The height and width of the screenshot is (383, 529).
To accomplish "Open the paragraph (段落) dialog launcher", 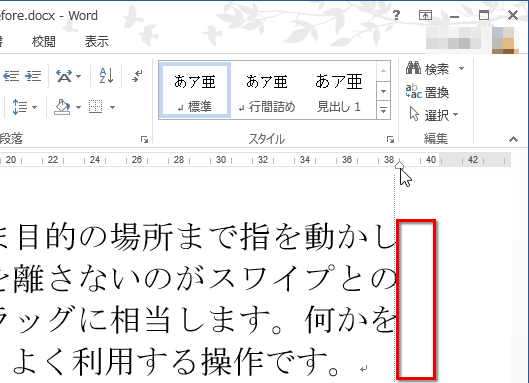I will coord(144,139).
